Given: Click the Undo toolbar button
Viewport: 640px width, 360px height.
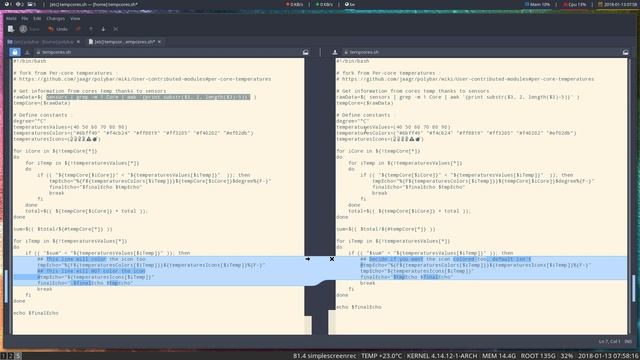Looking at the screenshot, I should [58, 29].
